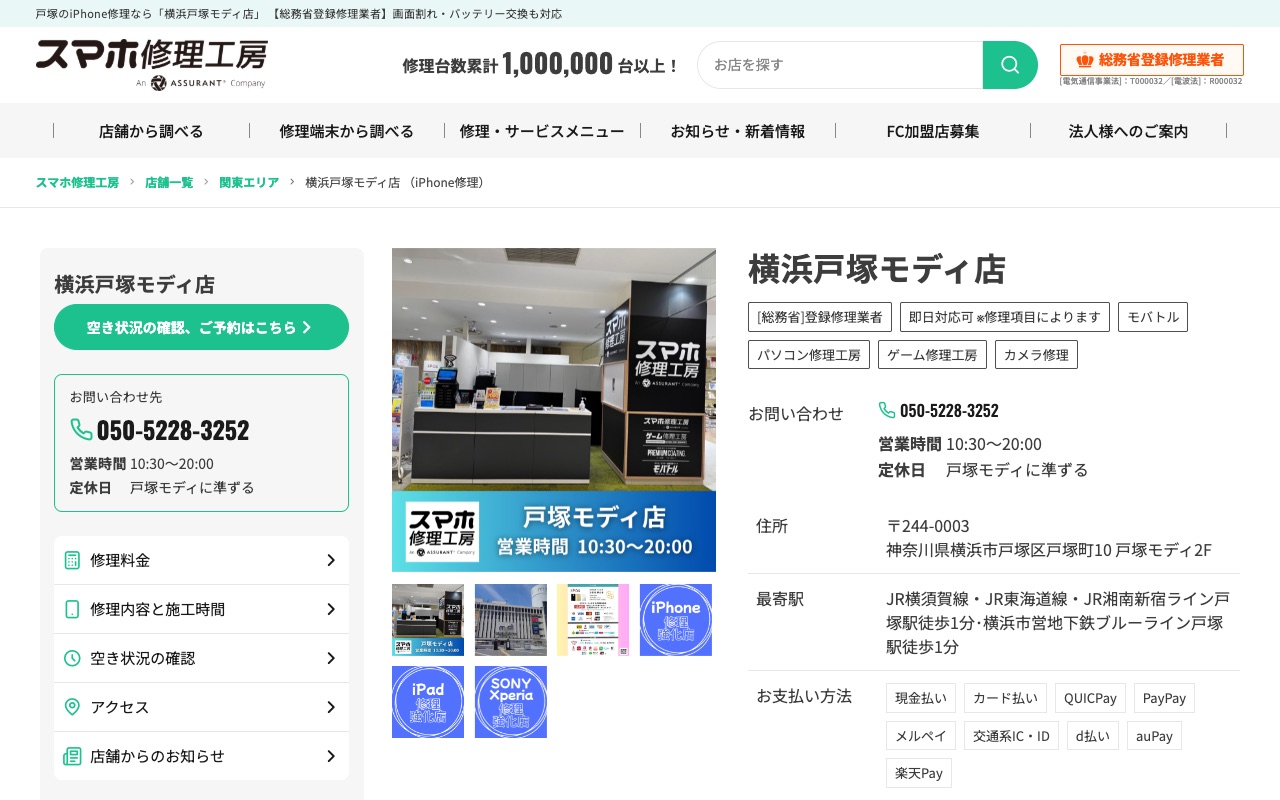Image resolution: width=1280 pixels, height=800 pixels.
Task: Select the building exterior thumbnail
Action: 511,620
